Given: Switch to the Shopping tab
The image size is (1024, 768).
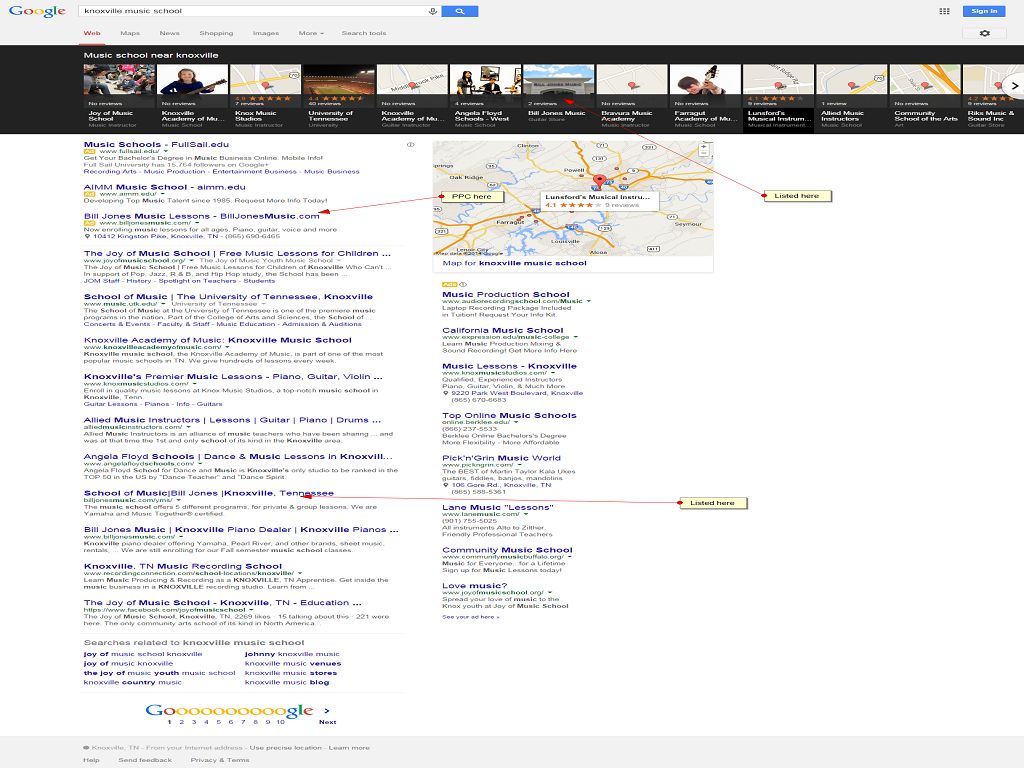Looking at the screenshot, I should [216, 33].
